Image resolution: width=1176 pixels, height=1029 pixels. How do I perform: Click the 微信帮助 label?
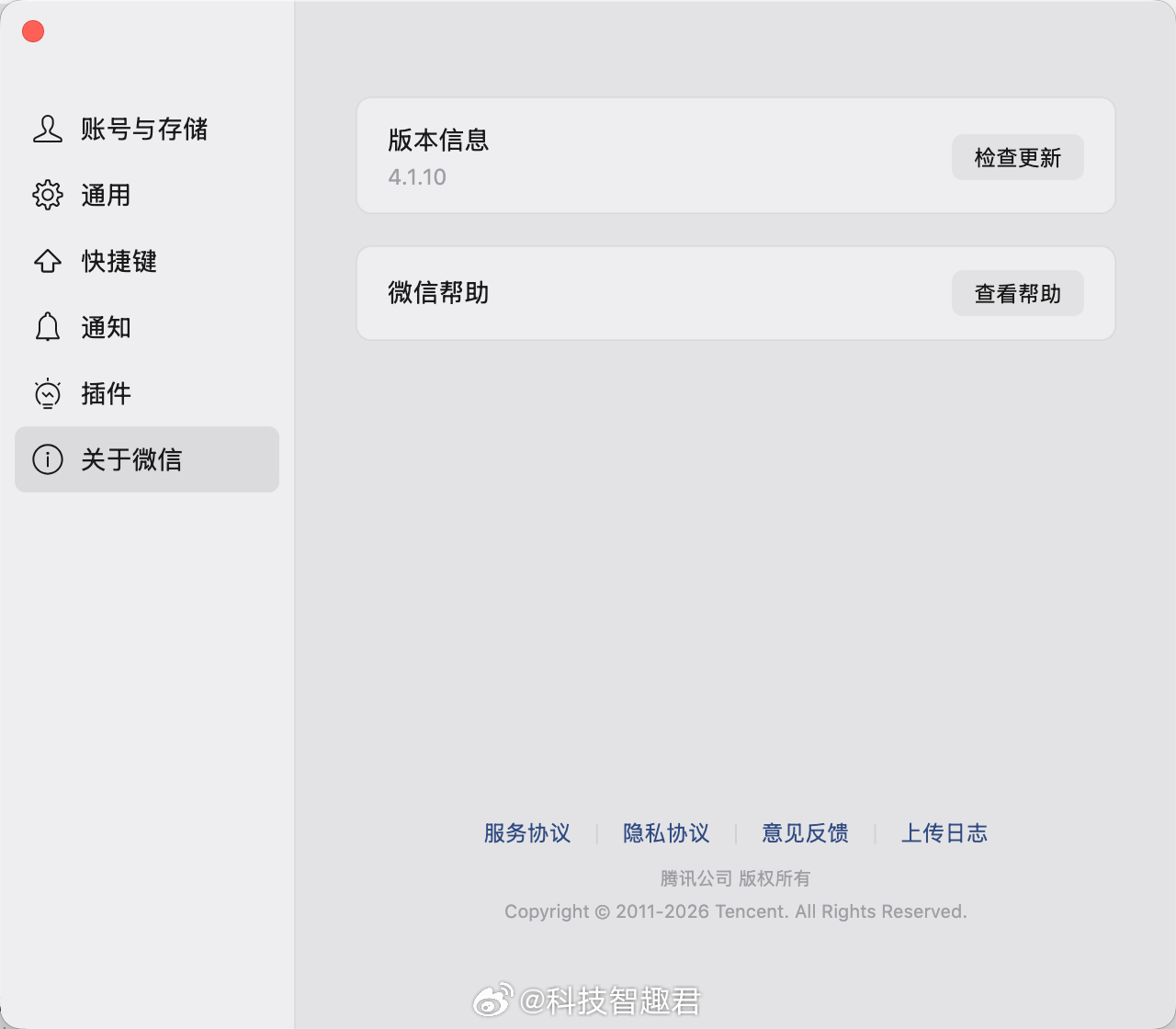[x=438, y=293]
